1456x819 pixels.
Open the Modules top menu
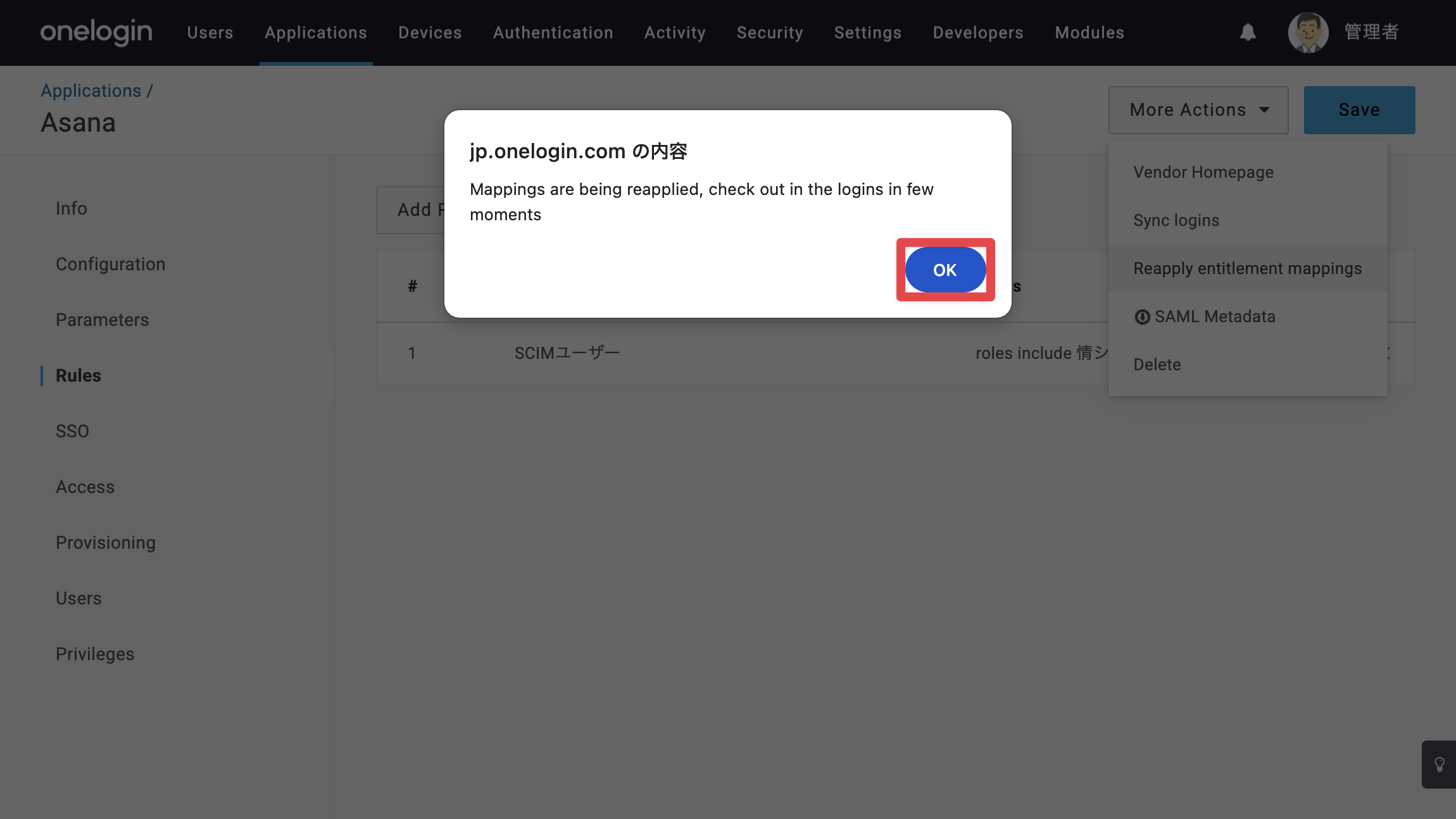click(x=1089, y=32)
